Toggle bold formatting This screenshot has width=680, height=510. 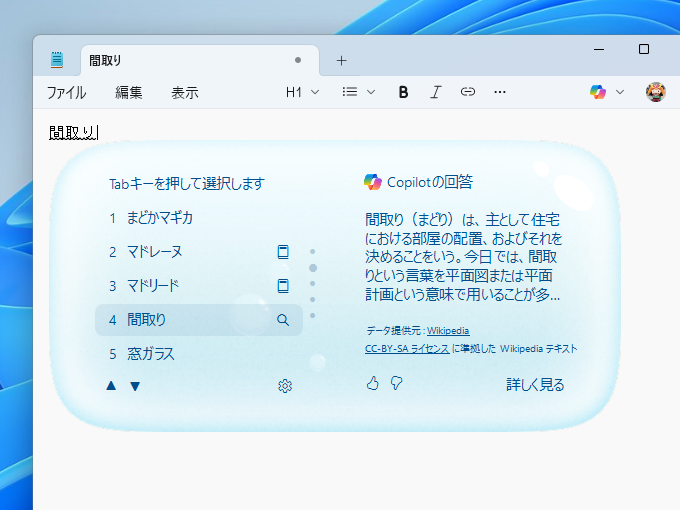403,92
